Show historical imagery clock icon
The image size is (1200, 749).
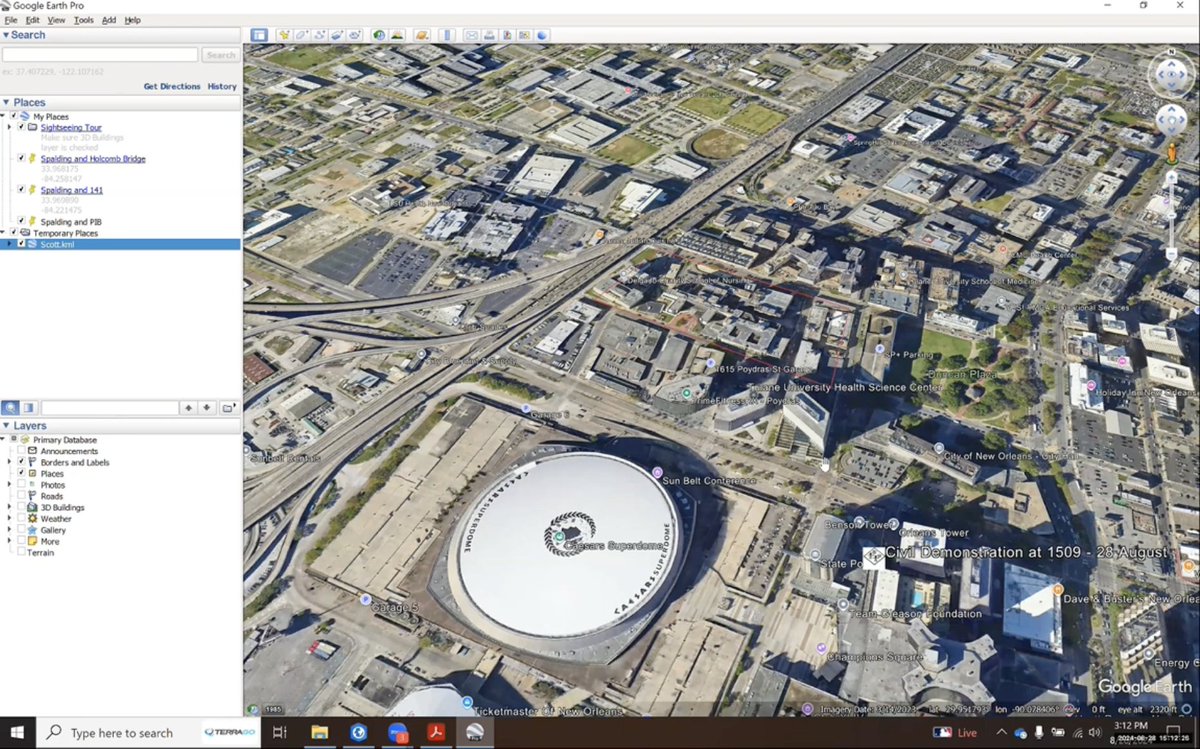click(x=380, y=35)
